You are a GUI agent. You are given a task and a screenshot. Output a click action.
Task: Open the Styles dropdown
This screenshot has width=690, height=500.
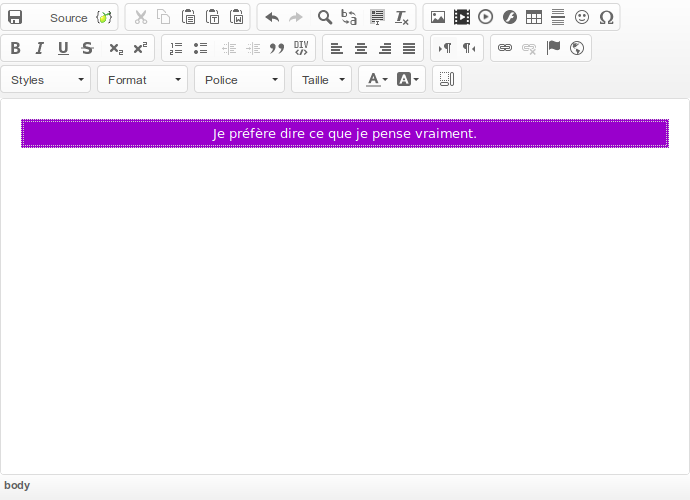[46, 79]
